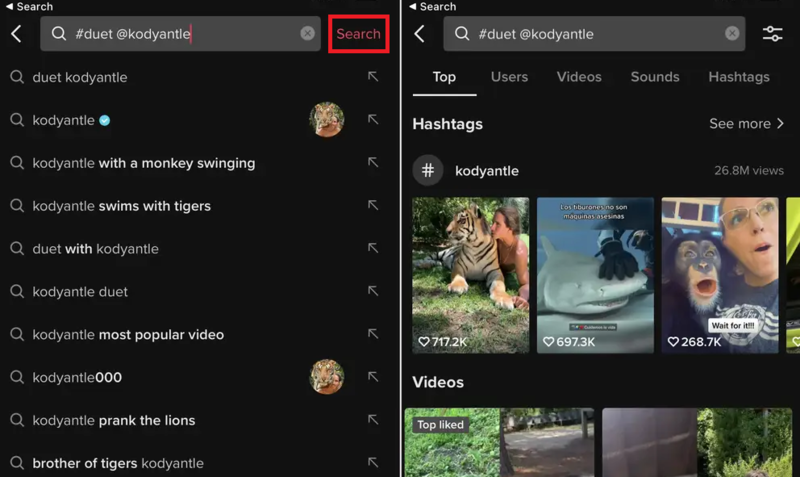Open kodyantle000 avatar thumbnail

[x=327, y=376]
